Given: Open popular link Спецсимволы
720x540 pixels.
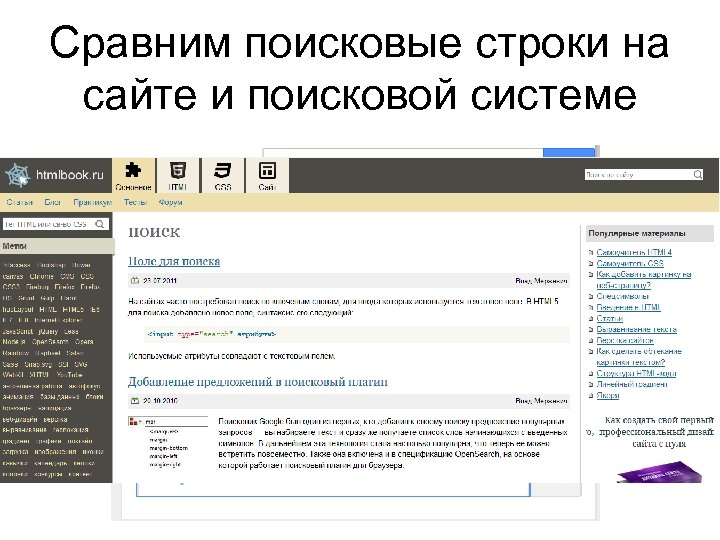Looking at the screenshot, I should 622,296.
